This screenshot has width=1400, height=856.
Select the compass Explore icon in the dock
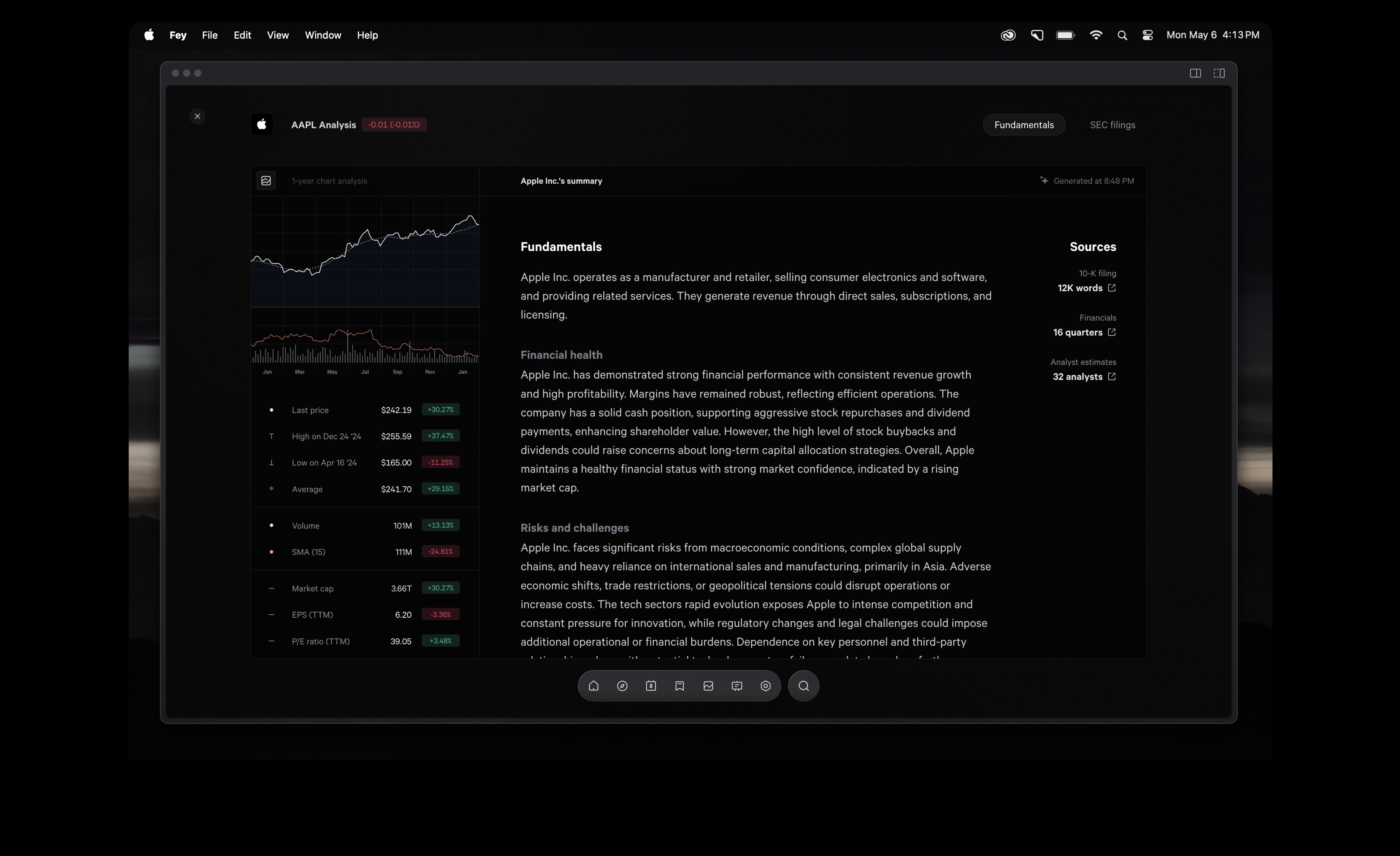pyautogui.click(x=622, y=686)
